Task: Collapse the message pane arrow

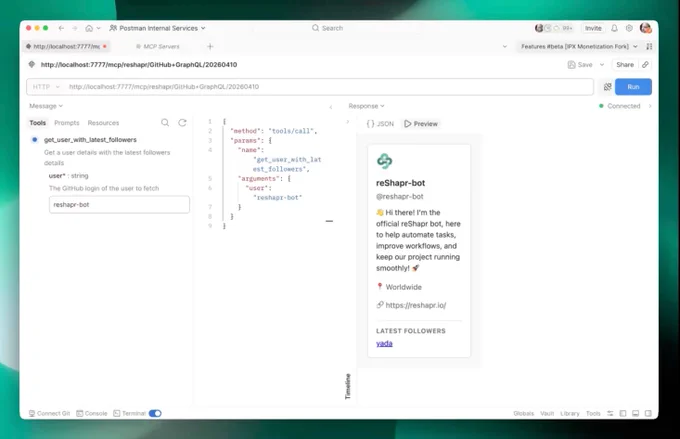Action: [x=330, y=107]
